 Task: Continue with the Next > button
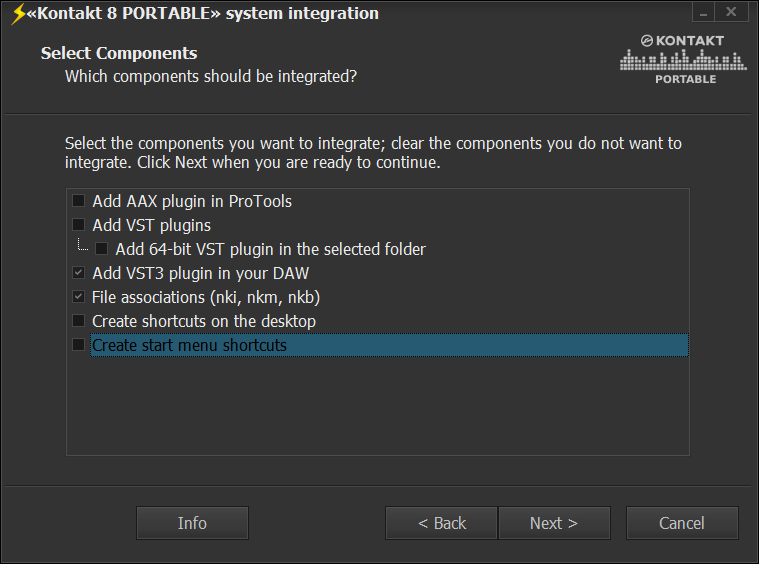[554, 523]
